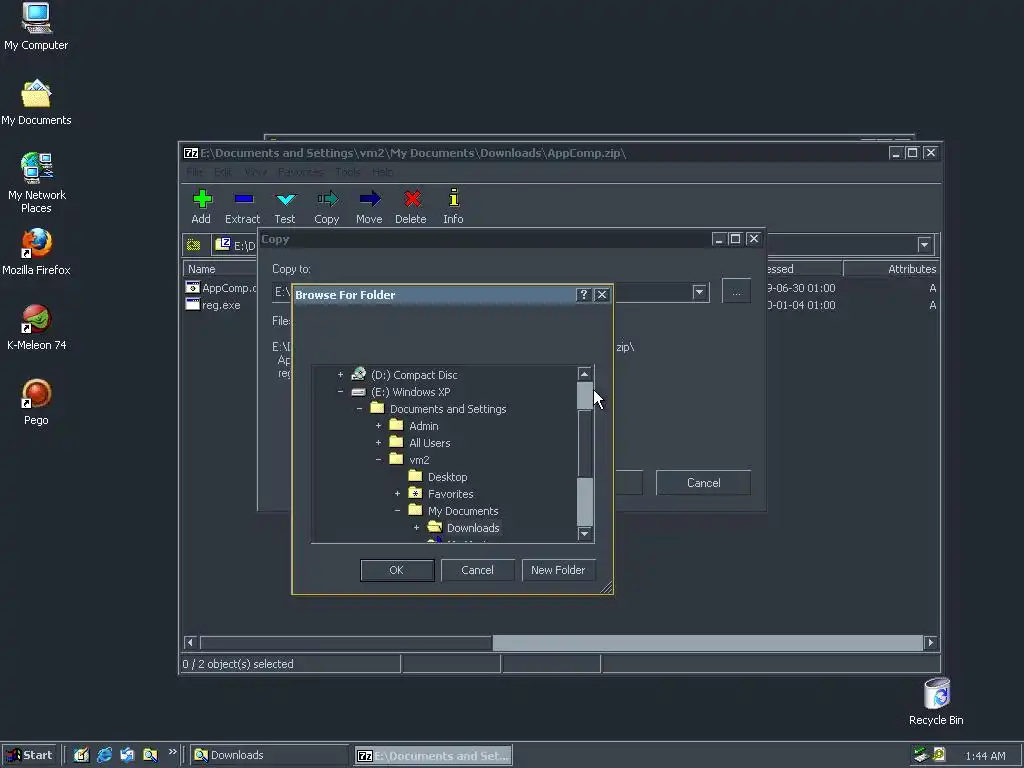This screenshot has width=1024, height=768.
Task: Click the horizontal scrollbar left arrow in 7-Zip
Action: (190, 643)
